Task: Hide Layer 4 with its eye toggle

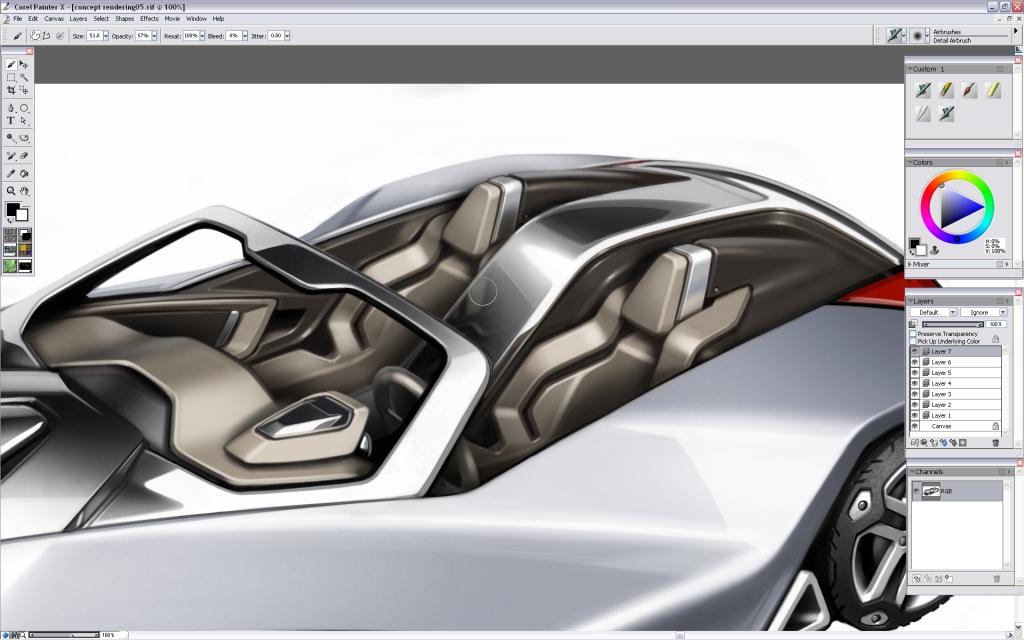Action: [915, 383]
